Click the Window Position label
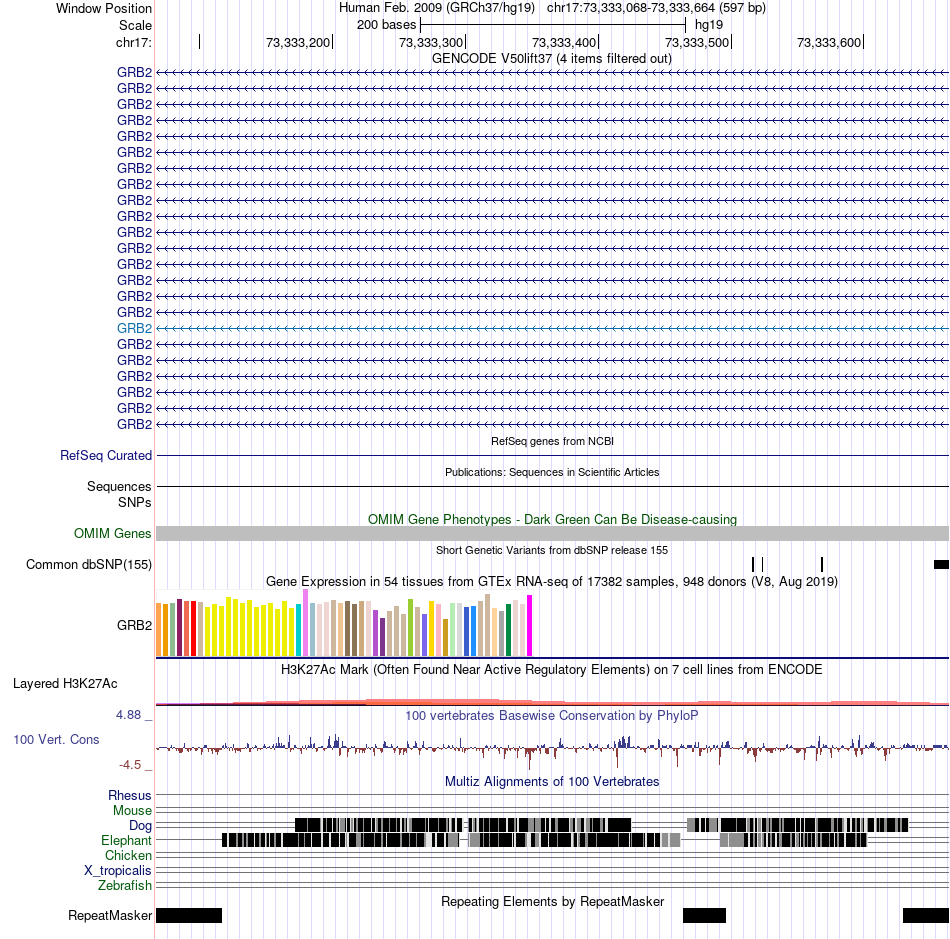This screenshot has width=950, height=939. coord(104,8)
